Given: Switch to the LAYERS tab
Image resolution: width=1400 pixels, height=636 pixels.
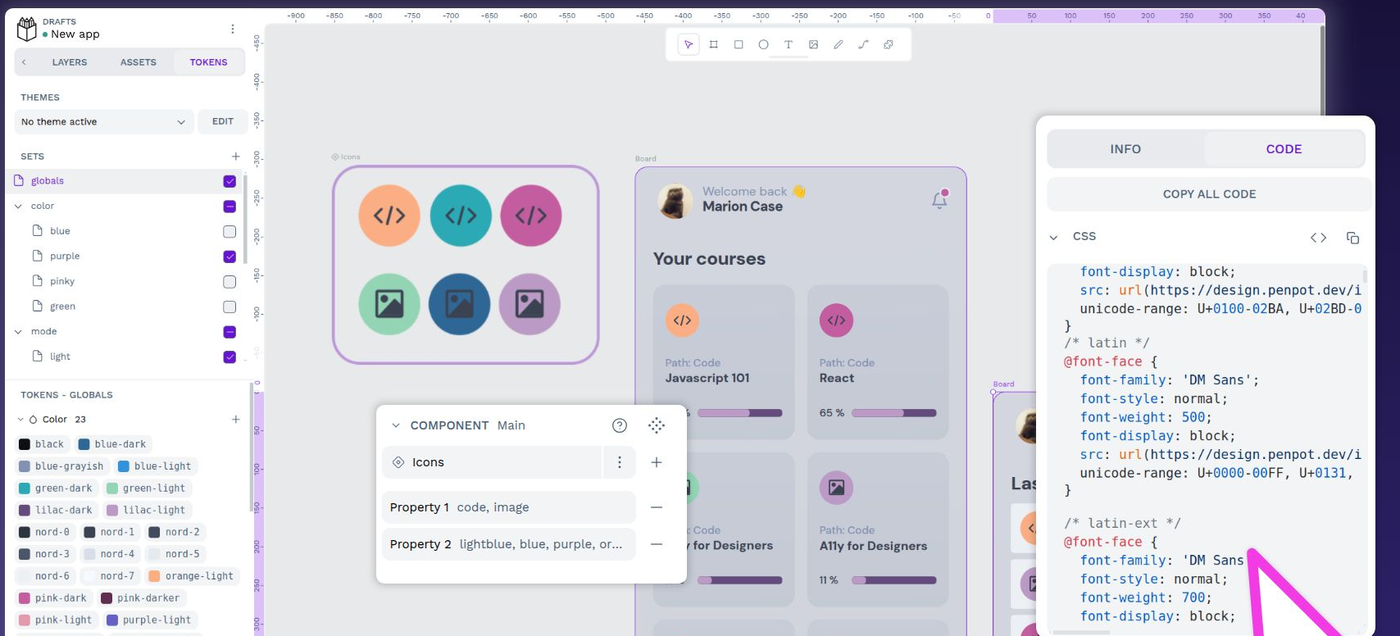Looking at the screenshot, I should pyautogui.click(x=70, y=62).
